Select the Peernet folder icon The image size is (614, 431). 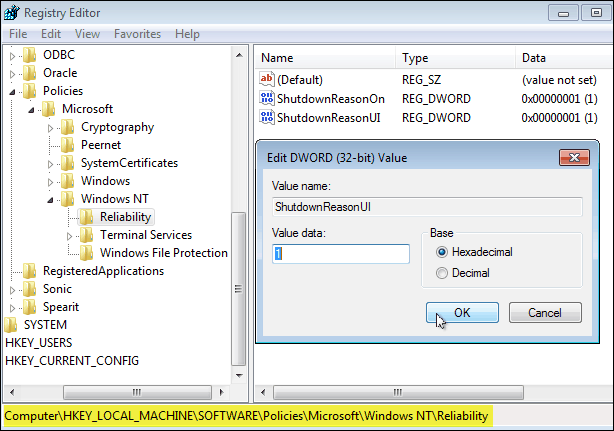[68, 145]
